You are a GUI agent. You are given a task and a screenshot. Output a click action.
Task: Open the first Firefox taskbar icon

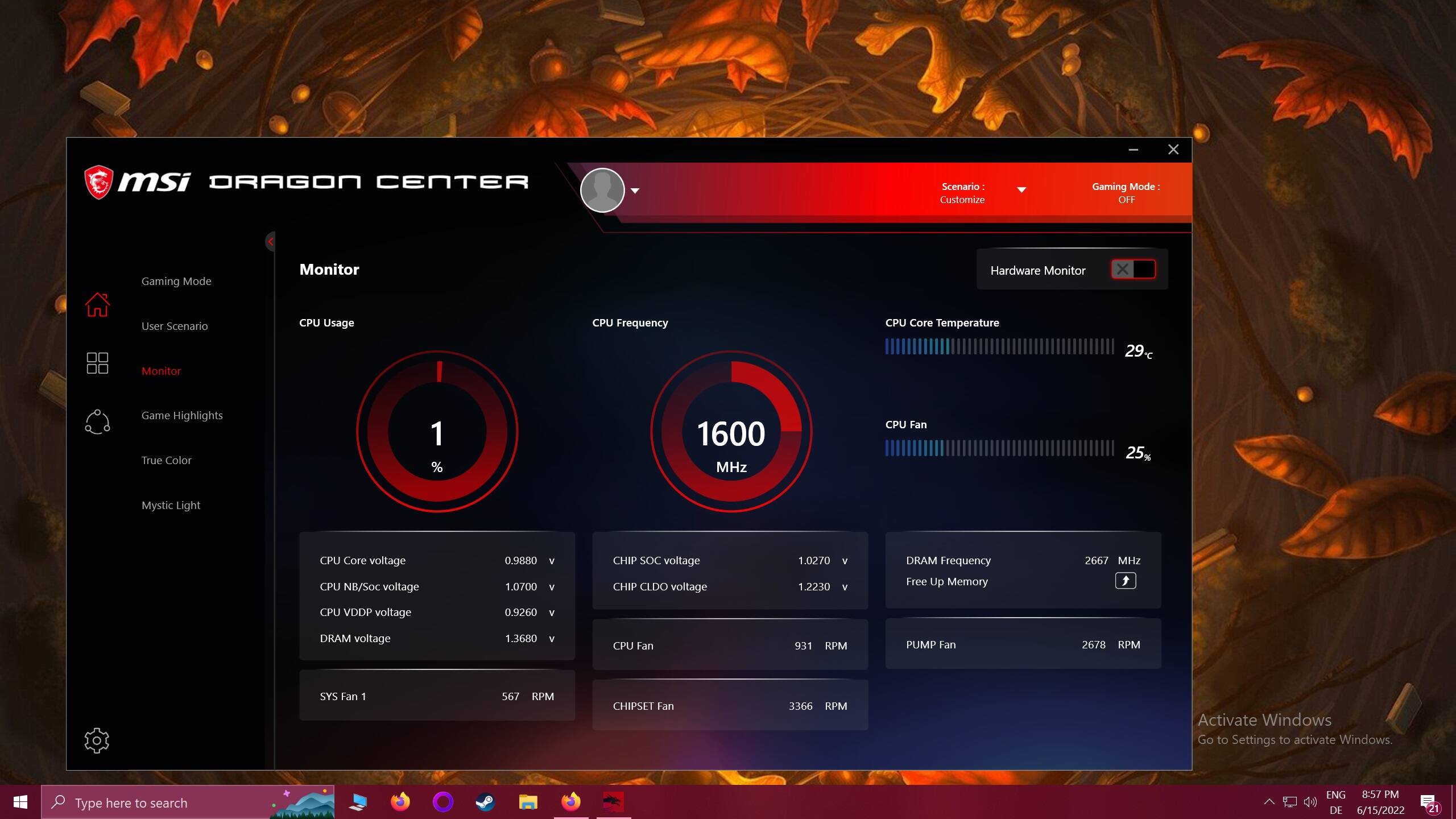tap(400, 802)
